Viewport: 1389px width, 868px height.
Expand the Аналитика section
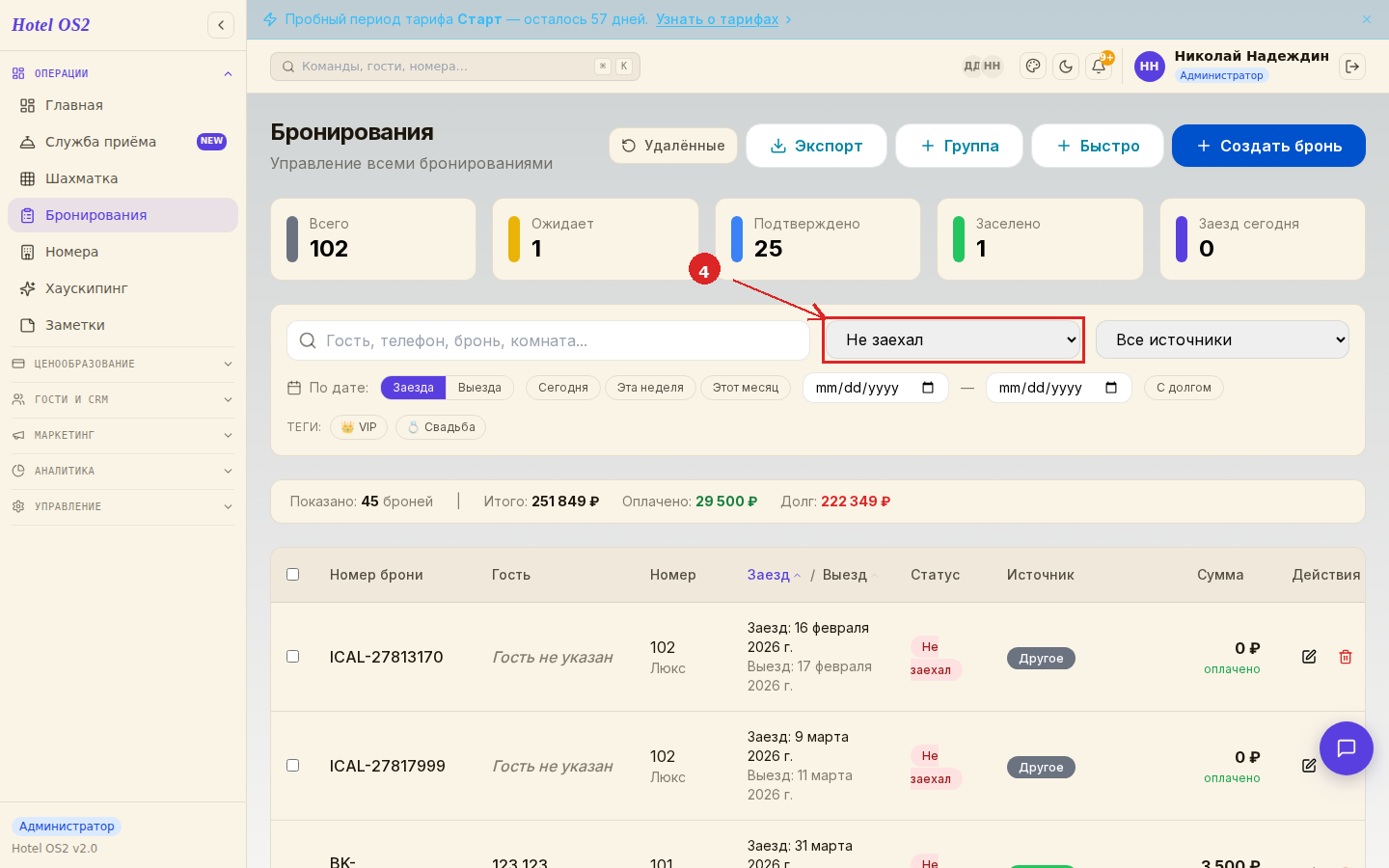(123, 471)
